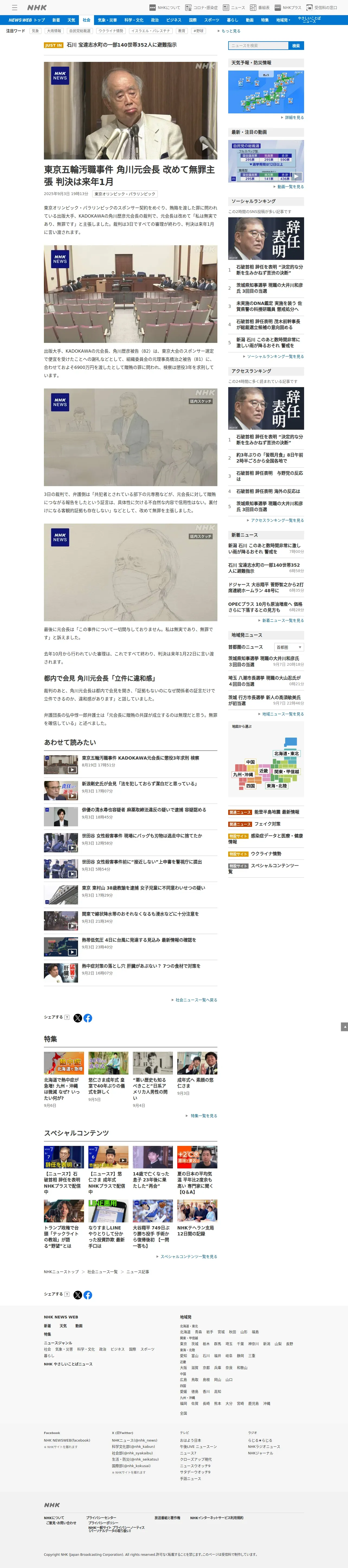This screenshot has height=1568, width=348.
Task: Select the ビジネス navigation tab
Action: coord(173,20)
